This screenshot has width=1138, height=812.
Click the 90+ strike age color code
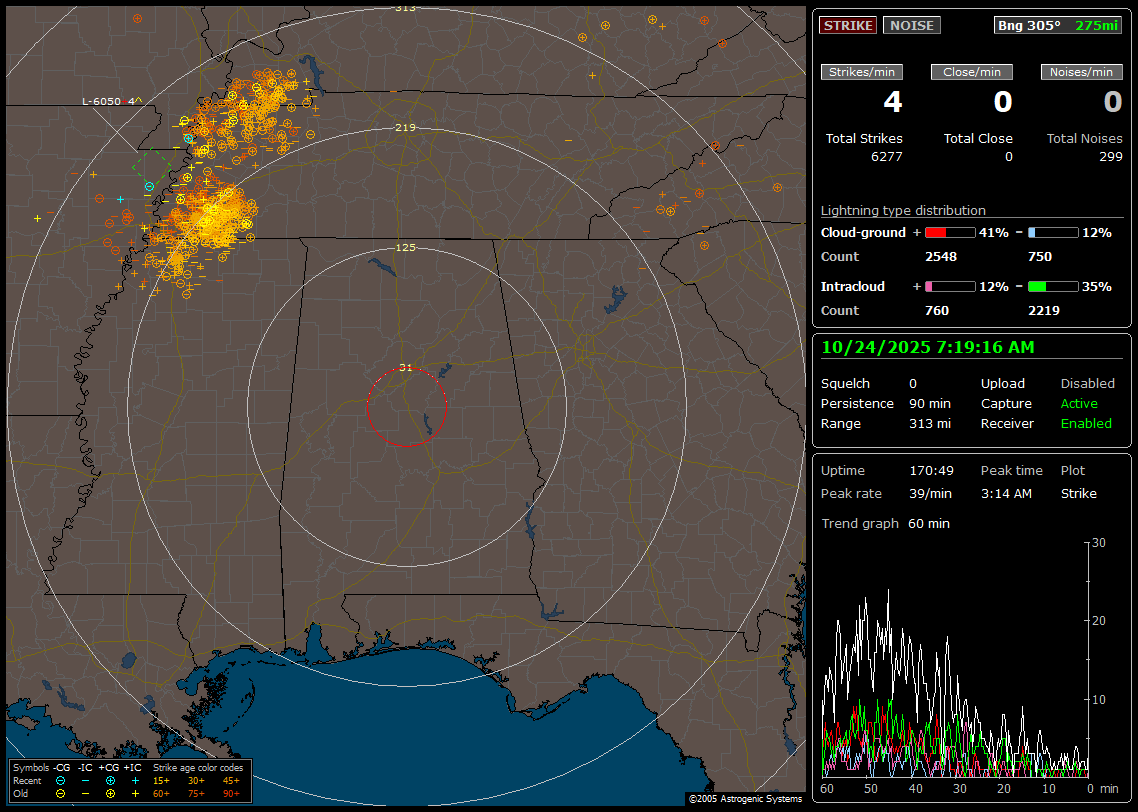(230, 793)
